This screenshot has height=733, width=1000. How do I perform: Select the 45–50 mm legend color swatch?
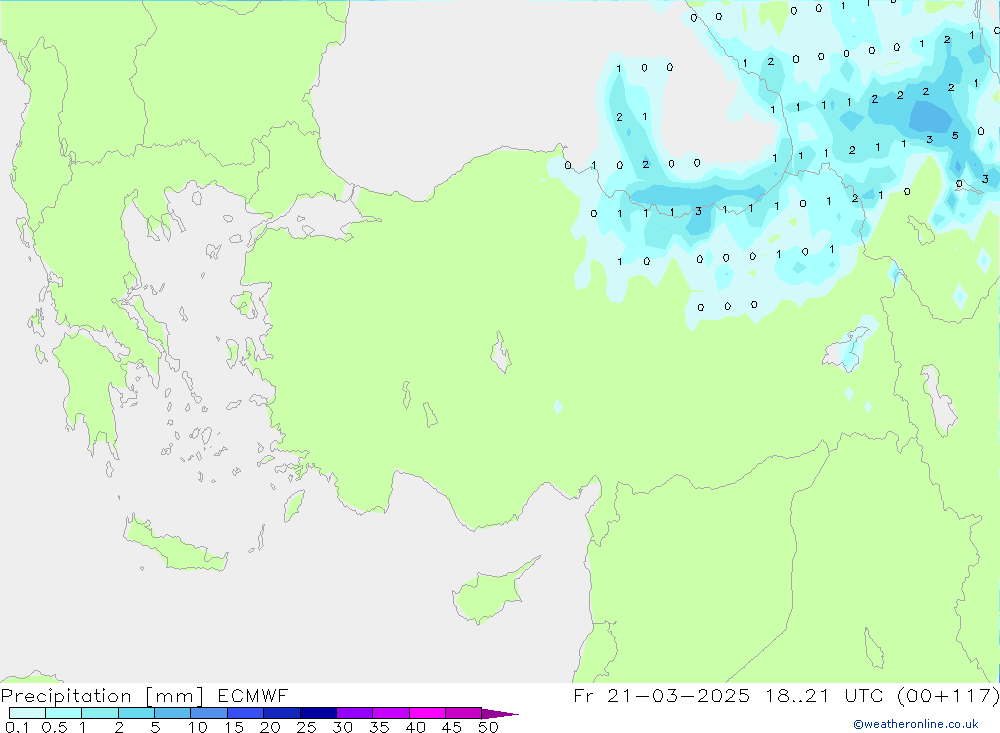tap(464, 713)
